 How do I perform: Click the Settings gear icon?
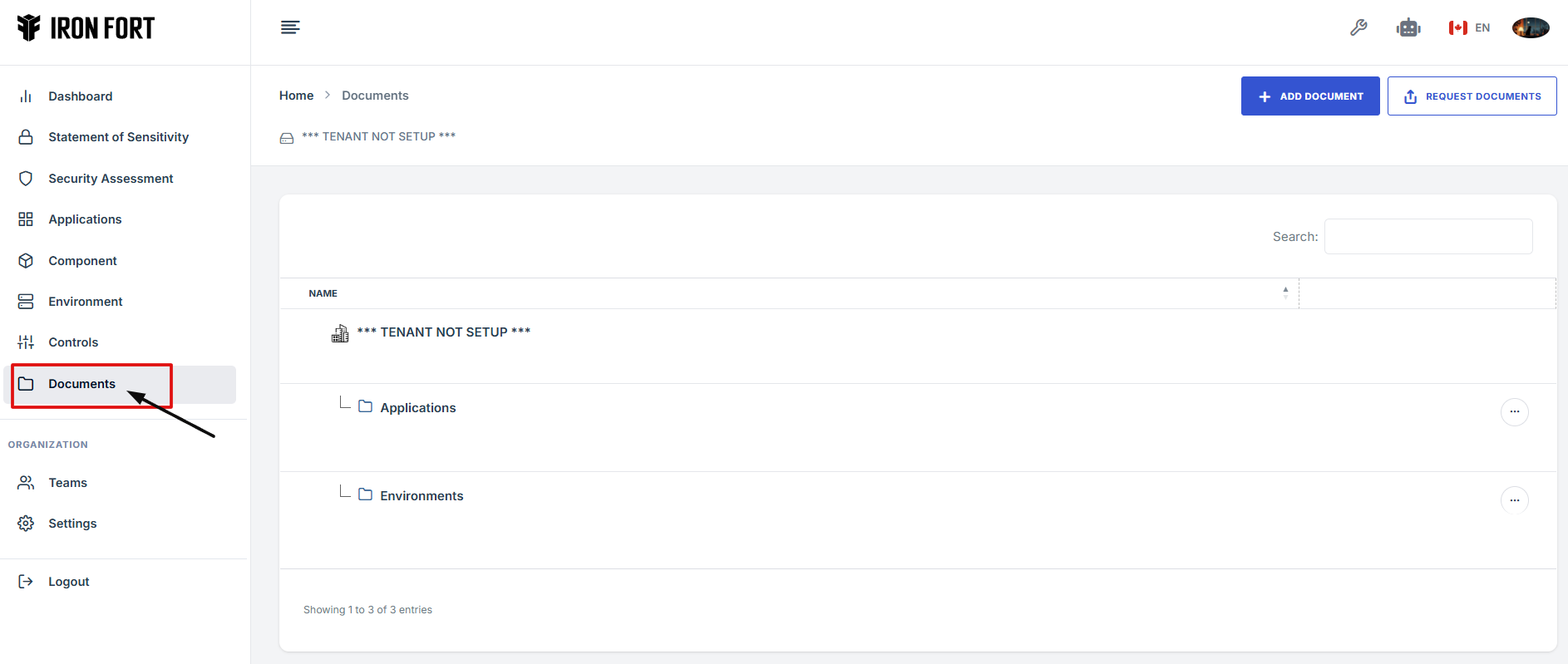click(26, 524)
